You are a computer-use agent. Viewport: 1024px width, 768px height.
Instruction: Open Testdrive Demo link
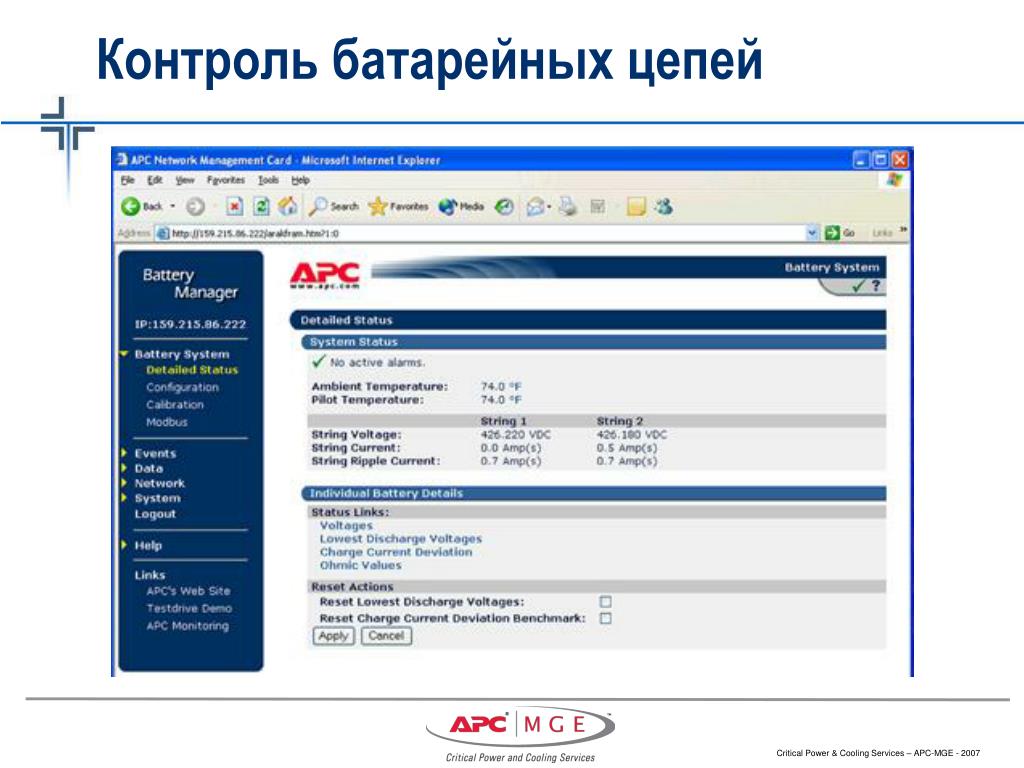[189, 608]
